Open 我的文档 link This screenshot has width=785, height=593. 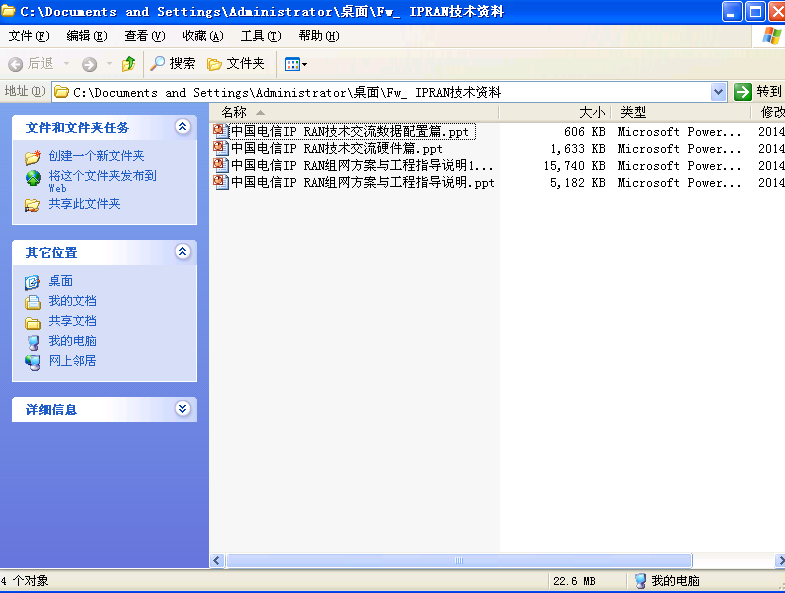(x=72, y=301)
